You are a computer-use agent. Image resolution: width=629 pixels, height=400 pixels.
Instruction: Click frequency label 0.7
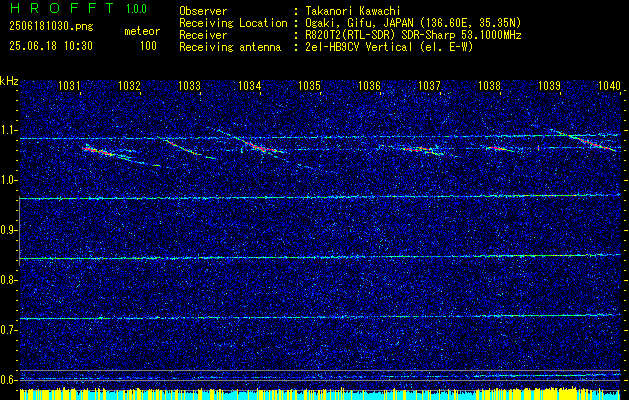click(9, 330)
